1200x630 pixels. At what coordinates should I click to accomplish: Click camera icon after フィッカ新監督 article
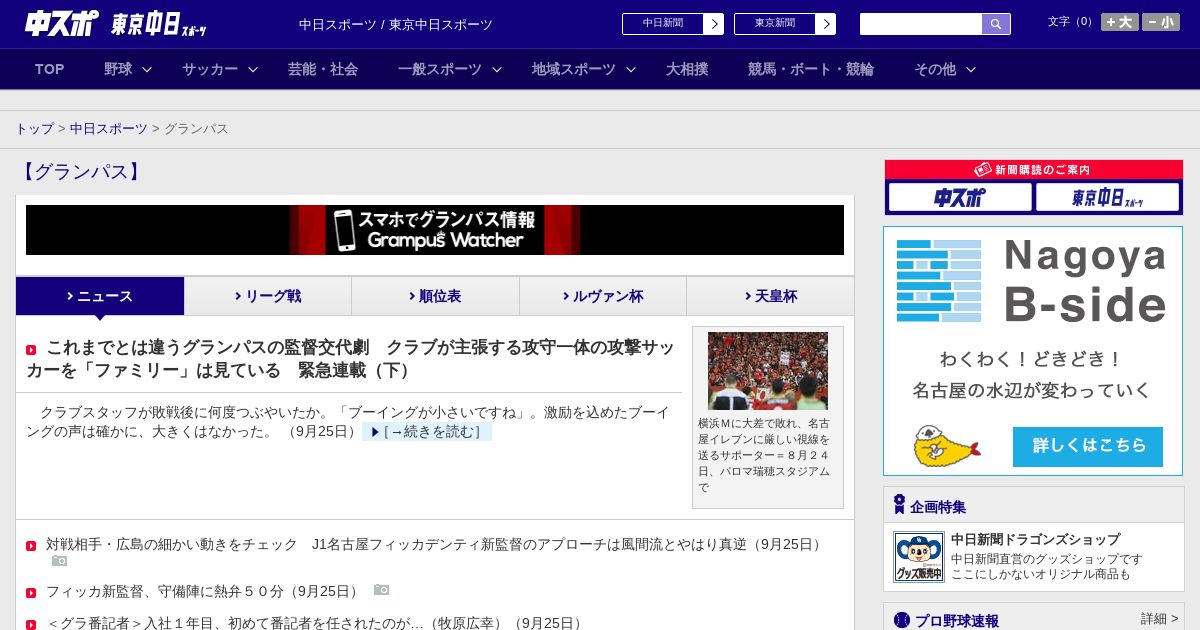(381, 590)
